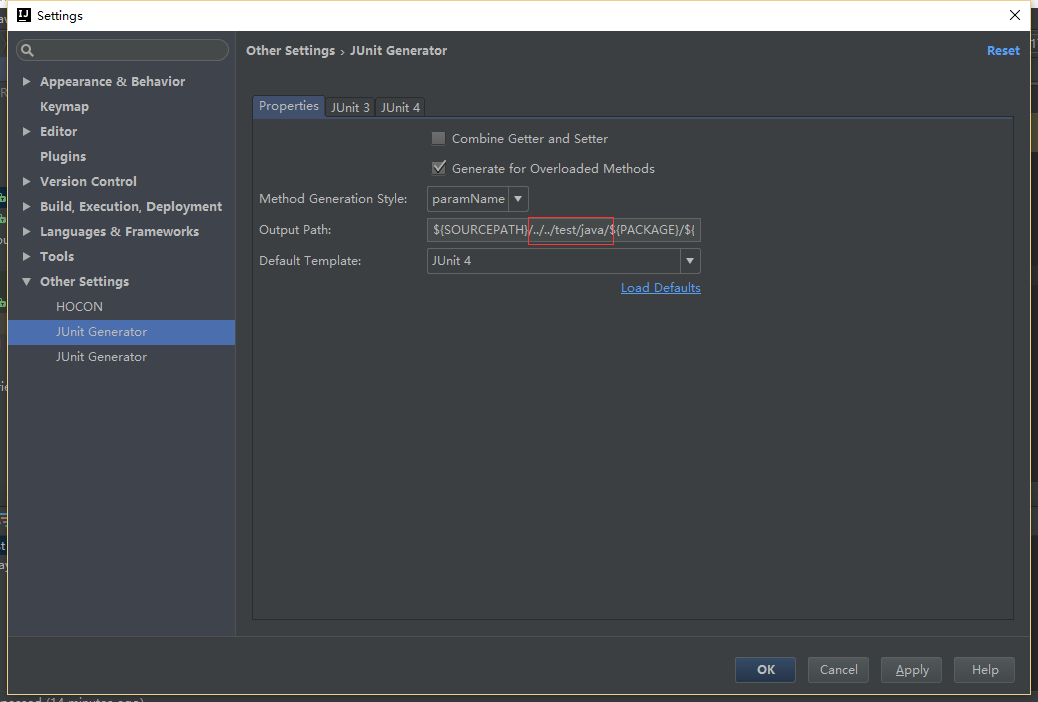Select the highlighted JUnit Generator entry
The height and width of the screenshot is (702, 1038).
coord(122,332)
